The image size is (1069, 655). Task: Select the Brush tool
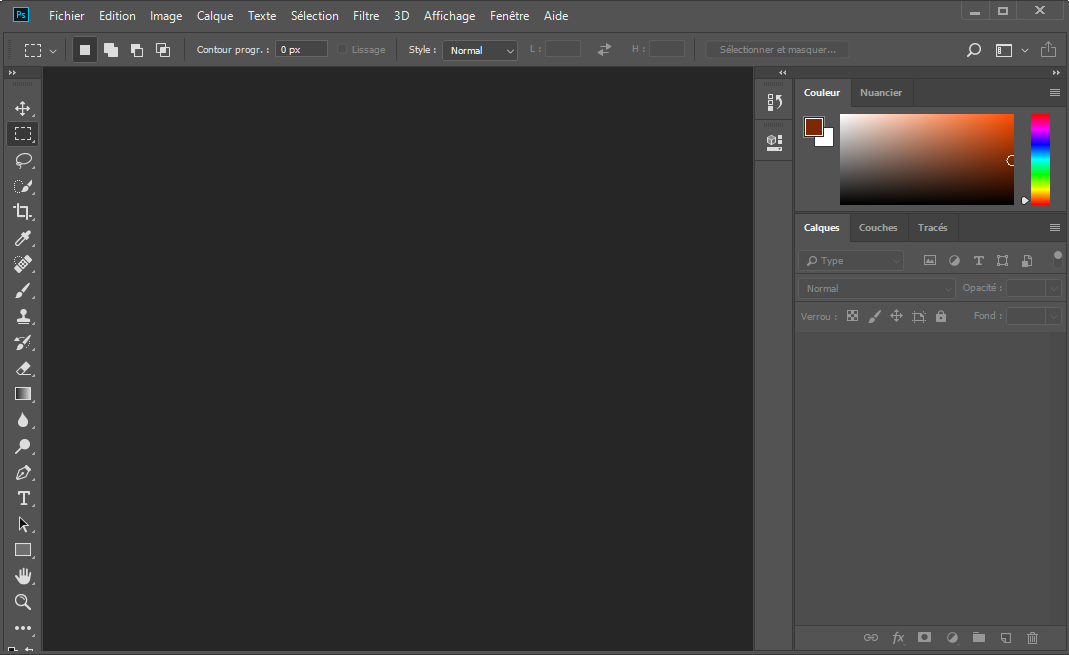(x=22, y=290)
